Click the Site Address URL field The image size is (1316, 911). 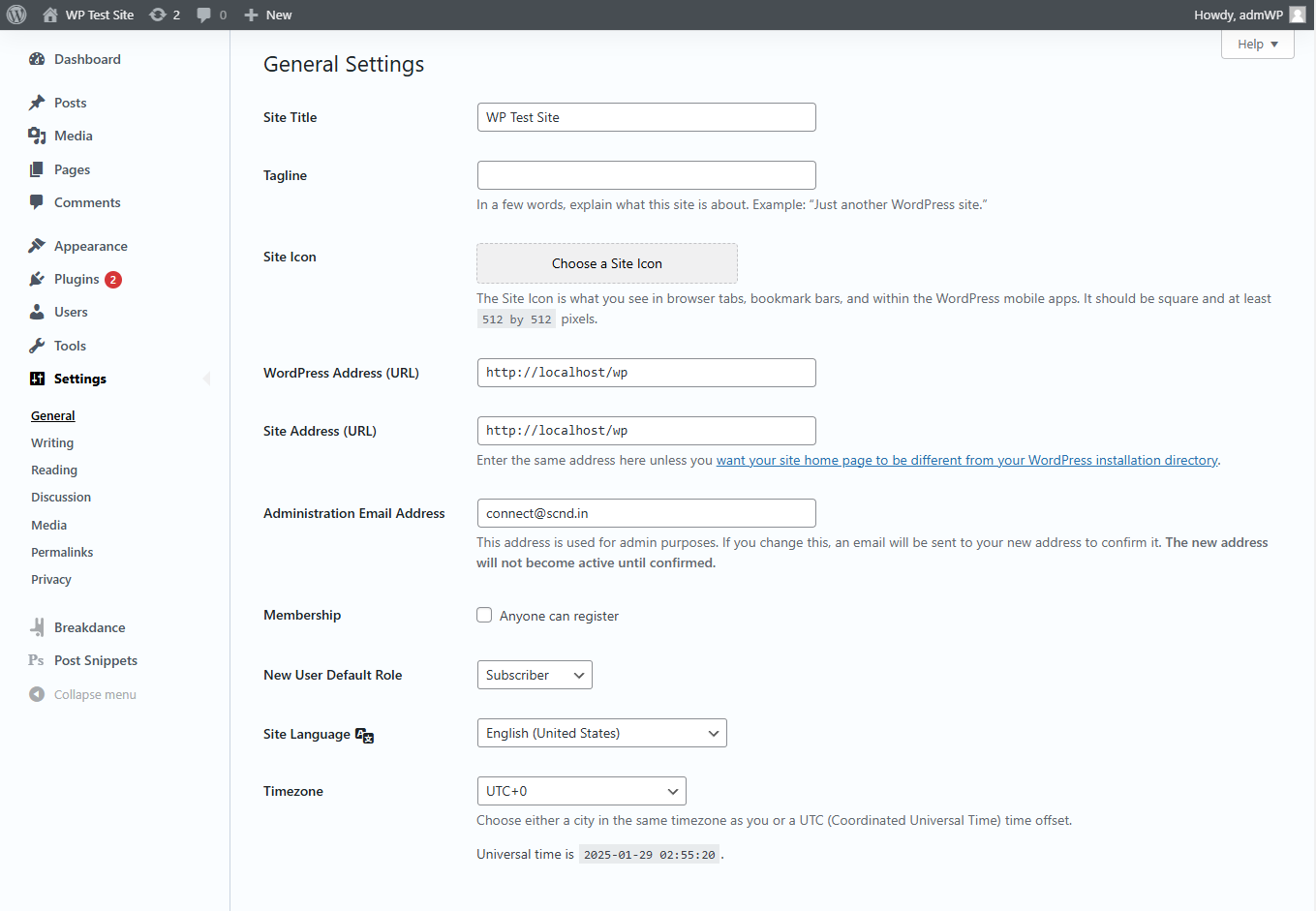click(647, 431)
